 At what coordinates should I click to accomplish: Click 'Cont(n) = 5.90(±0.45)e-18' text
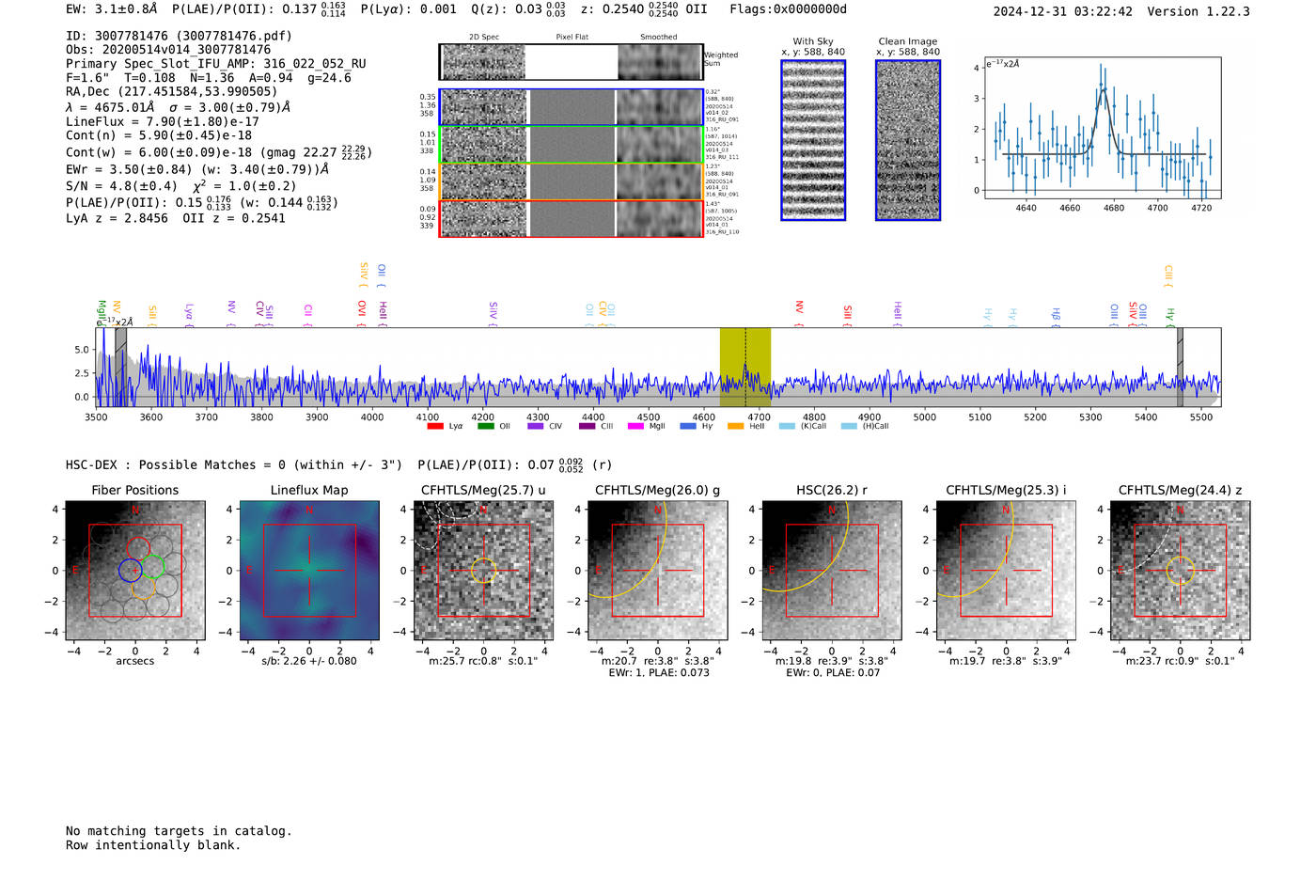(159, 135)
